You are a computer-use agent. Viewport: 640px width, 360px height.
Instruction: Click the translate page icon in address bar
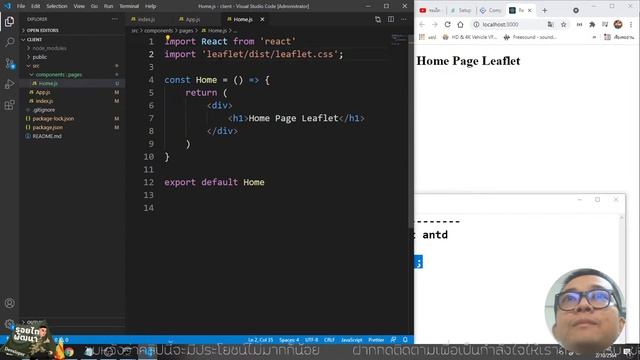[x=551, y=24]
